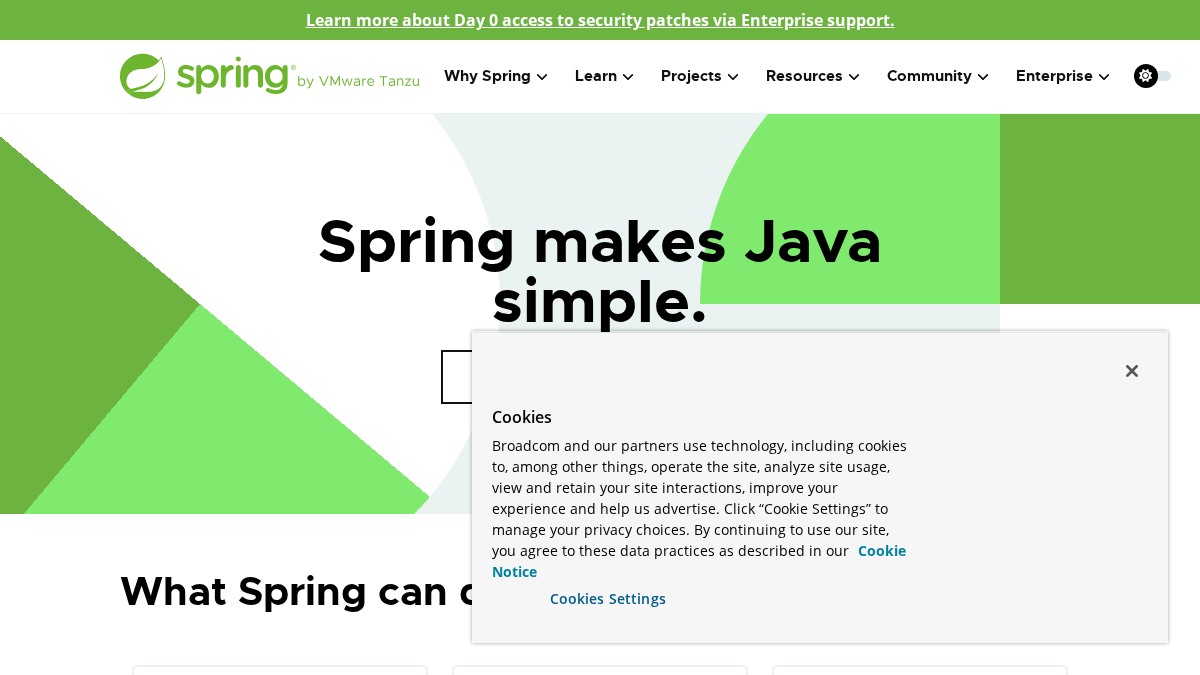This screenshot has height=675, width=1200.
Task: Expand the Why Spring chevron arrow
Action: [x=542, y=77]
